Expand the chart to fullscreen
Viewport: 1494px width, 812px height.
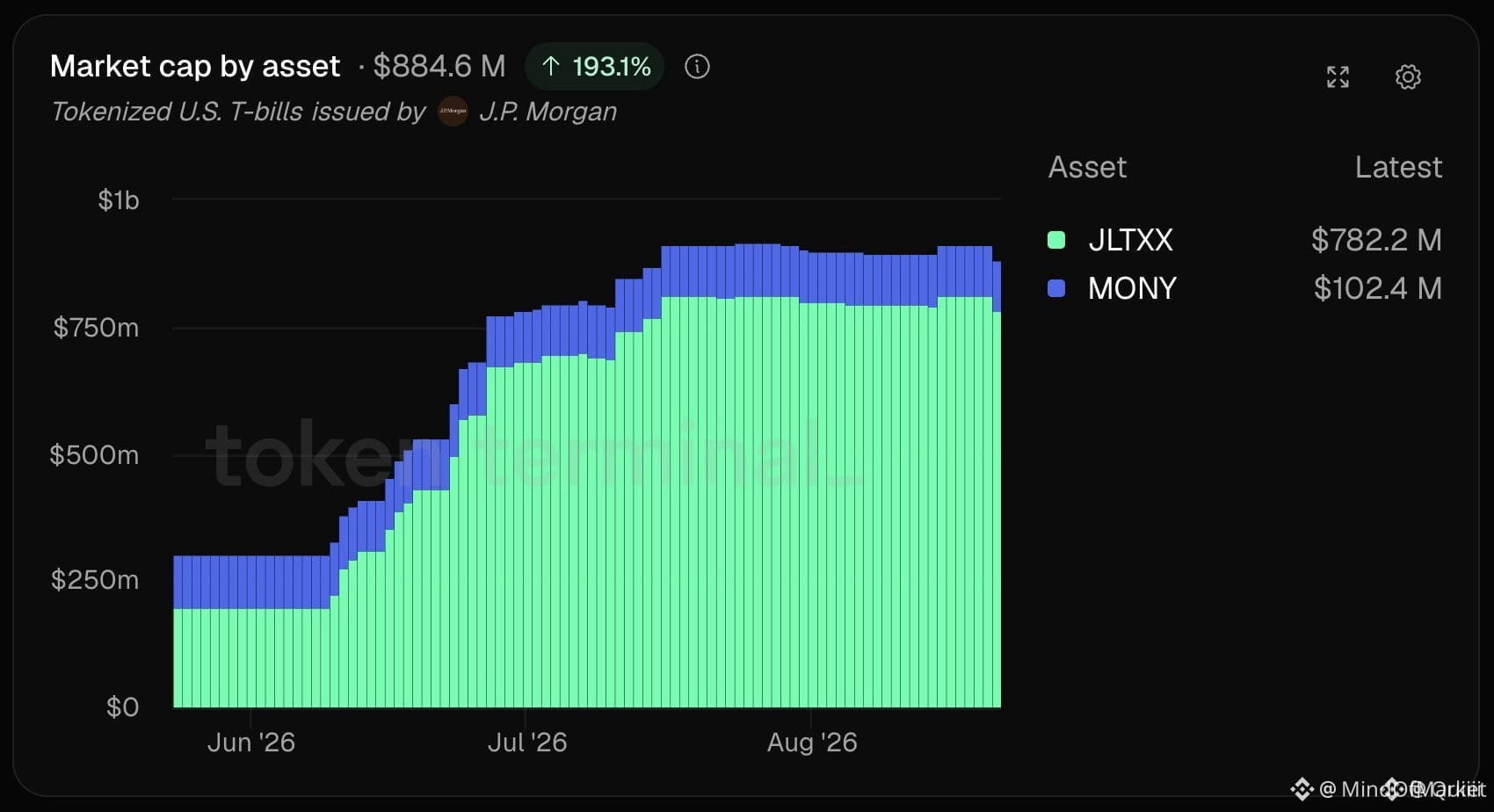point(1338,77)
